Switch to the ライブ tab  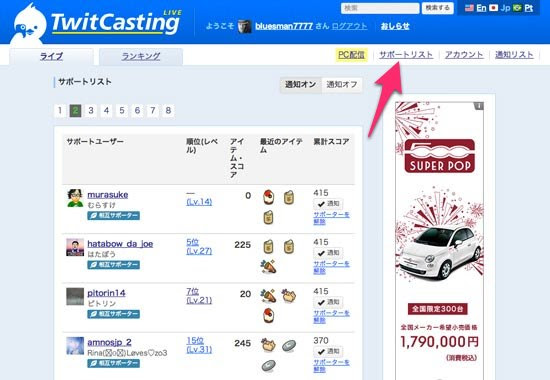click(x=52, y=56)
